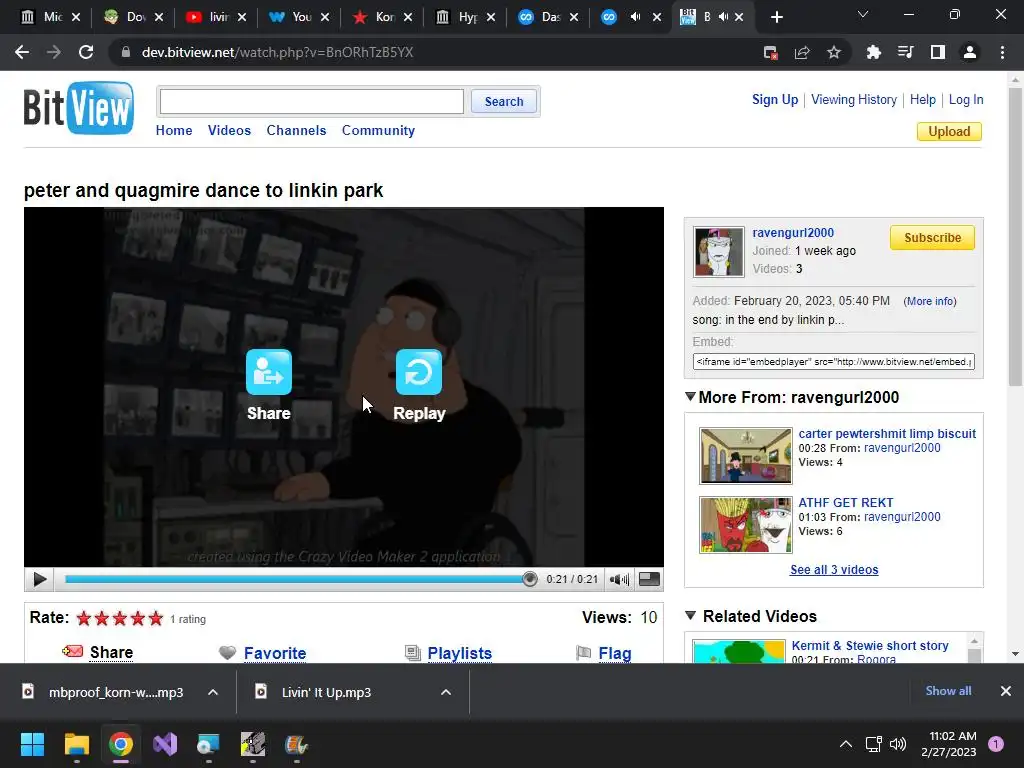Collapse the Related Videos section
Screen dimensions: 1024x768
tap(690, 615)
